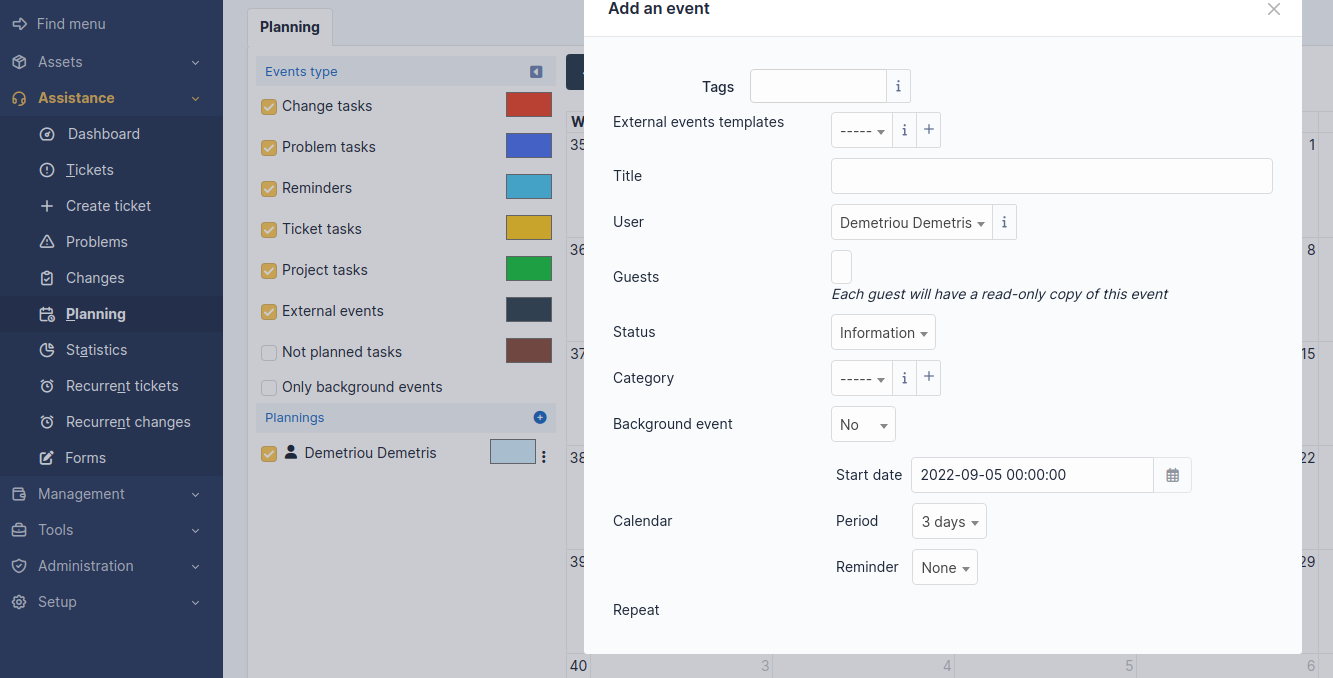Enable the Not planned tasks checkbox
Viewport: 1333px width, 678px height.
tap(268, 351)
